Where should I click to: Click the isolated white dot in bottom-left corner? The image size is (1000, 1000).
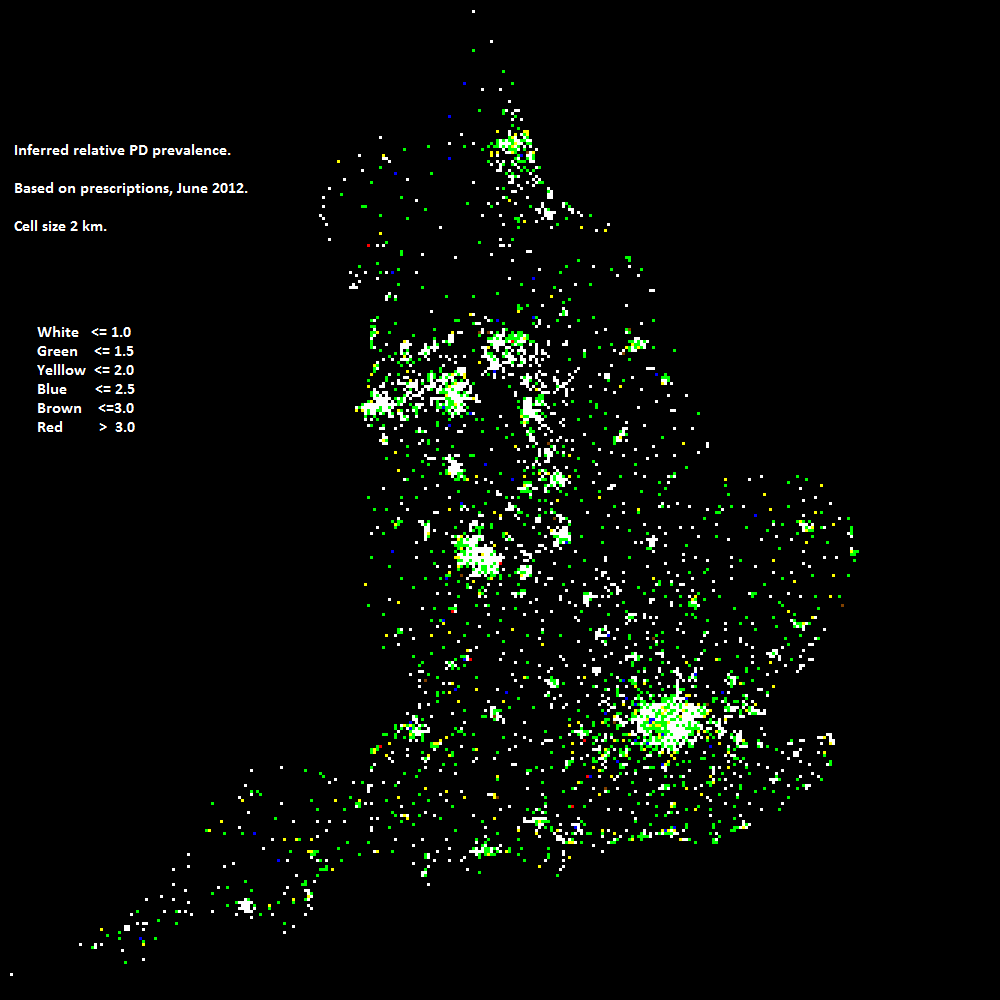(x=12, y=973)
